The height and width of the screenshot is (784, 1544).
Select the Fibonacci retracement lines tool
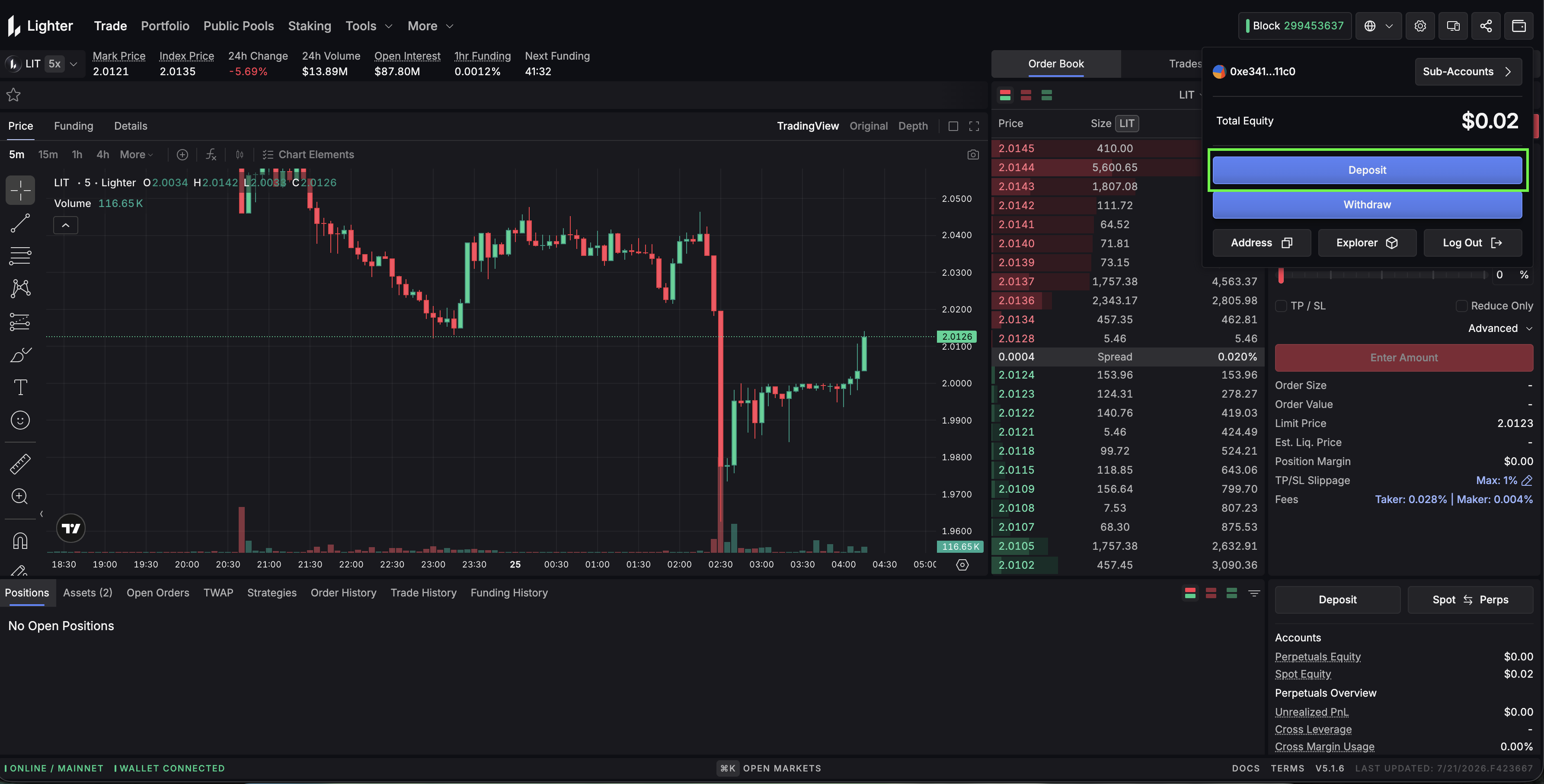coord(20,256)
